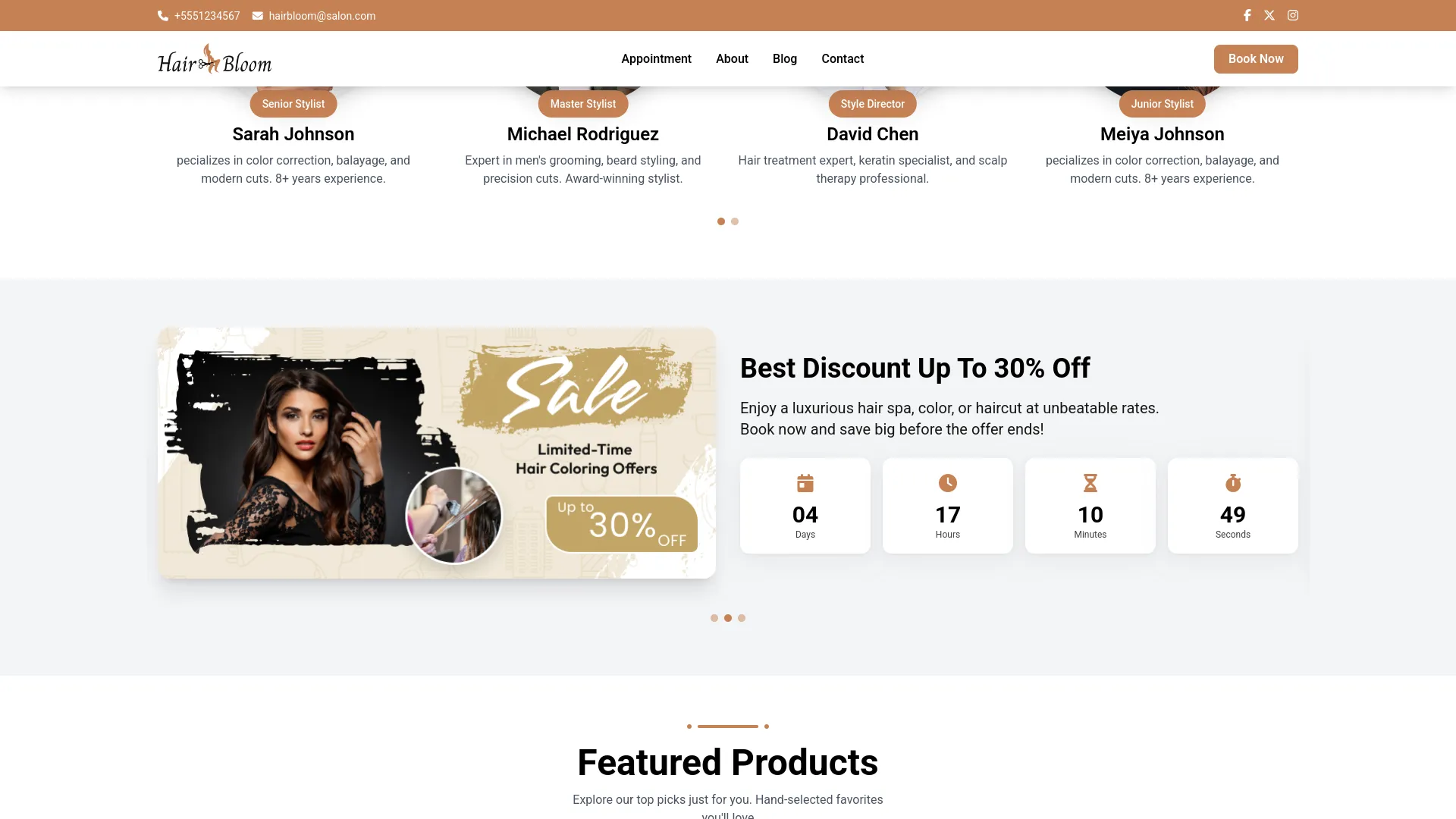This screenshot has height=819, width=1456.
Task: Click the envelope email icon
Action: 258,16
